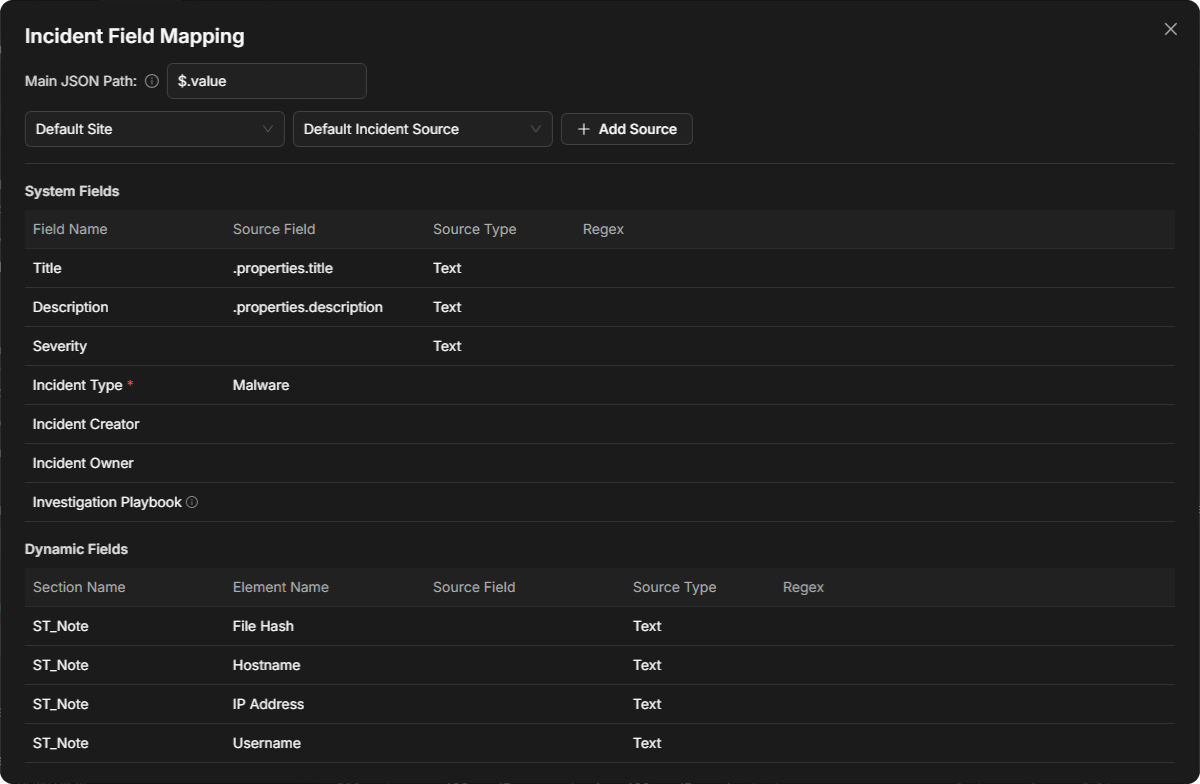
Task: Close the Incident Field Mapping dialog
Action: pyautogui.click(x=1171, y=29)
